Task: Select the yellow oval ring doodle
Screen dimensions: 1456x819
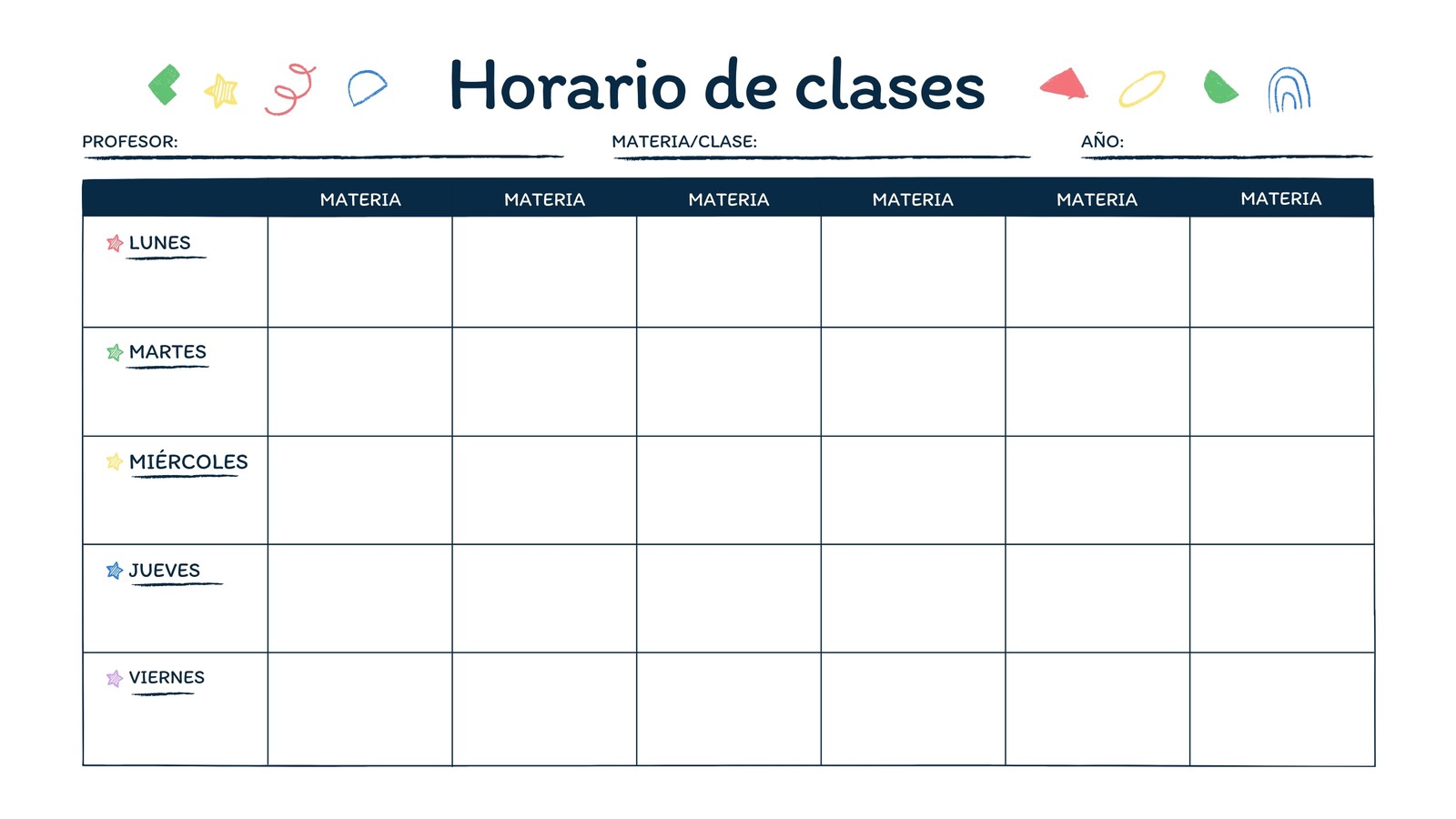Action: 1142,88
